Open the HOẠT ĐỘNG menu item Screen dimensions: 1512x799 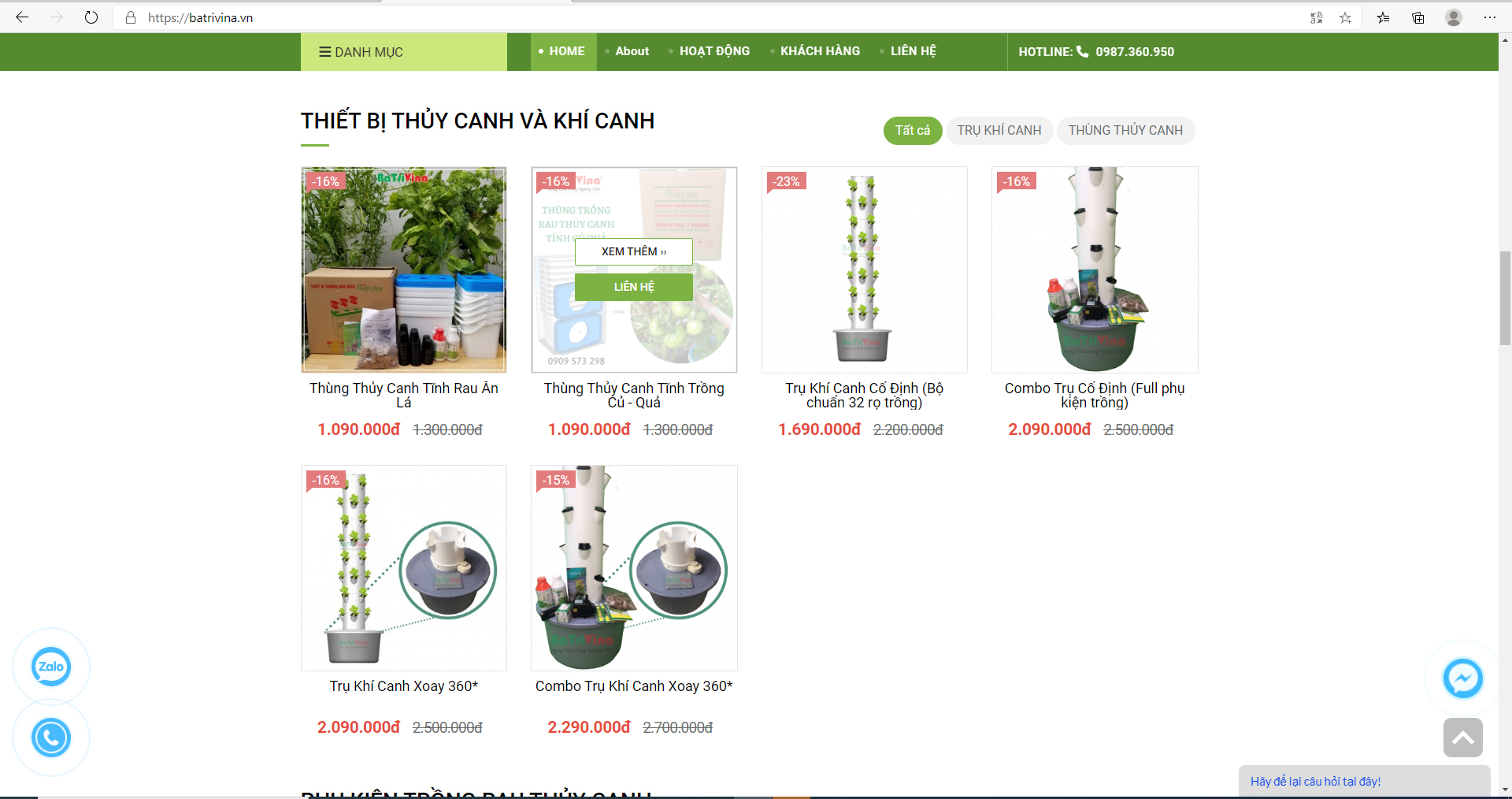click(714, 51)
